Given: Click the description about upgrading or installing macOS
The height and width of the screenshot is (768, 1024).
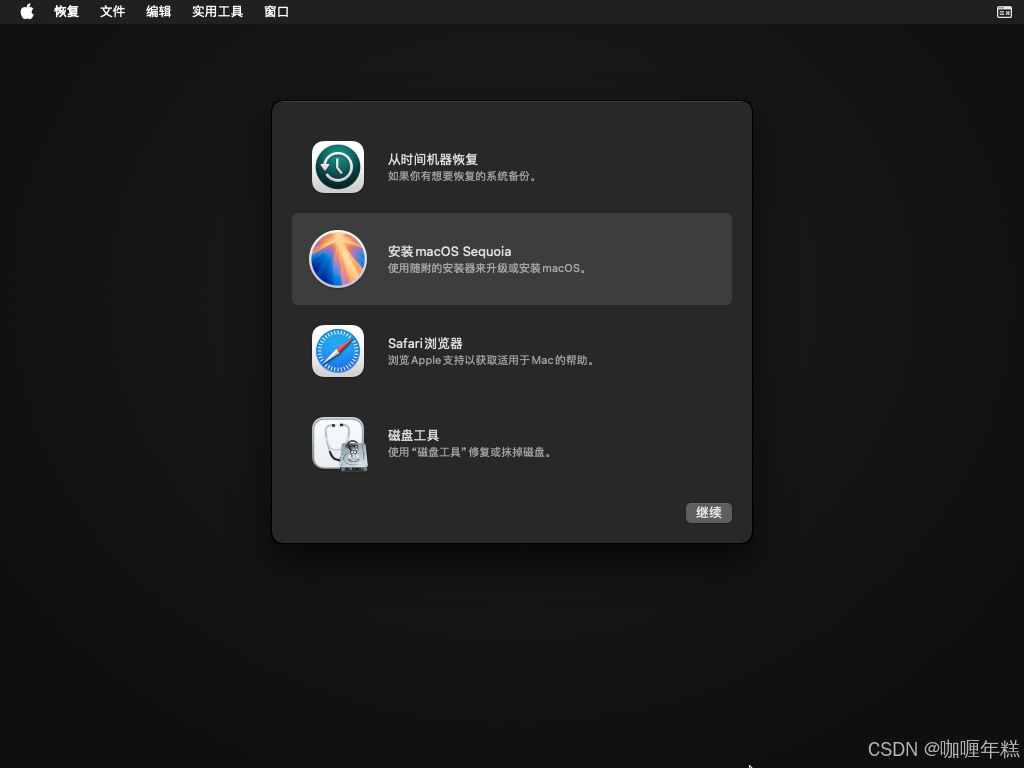Looking at the screenshot, I should pos(488,269).
